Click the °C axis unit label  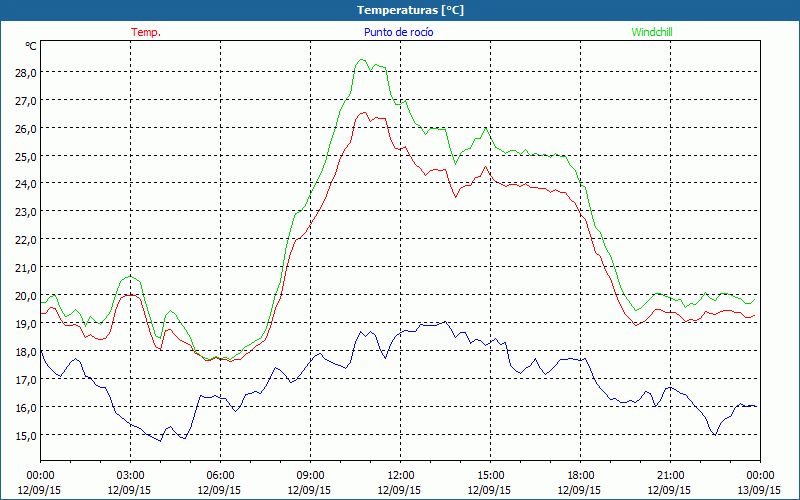coord(31,46)
